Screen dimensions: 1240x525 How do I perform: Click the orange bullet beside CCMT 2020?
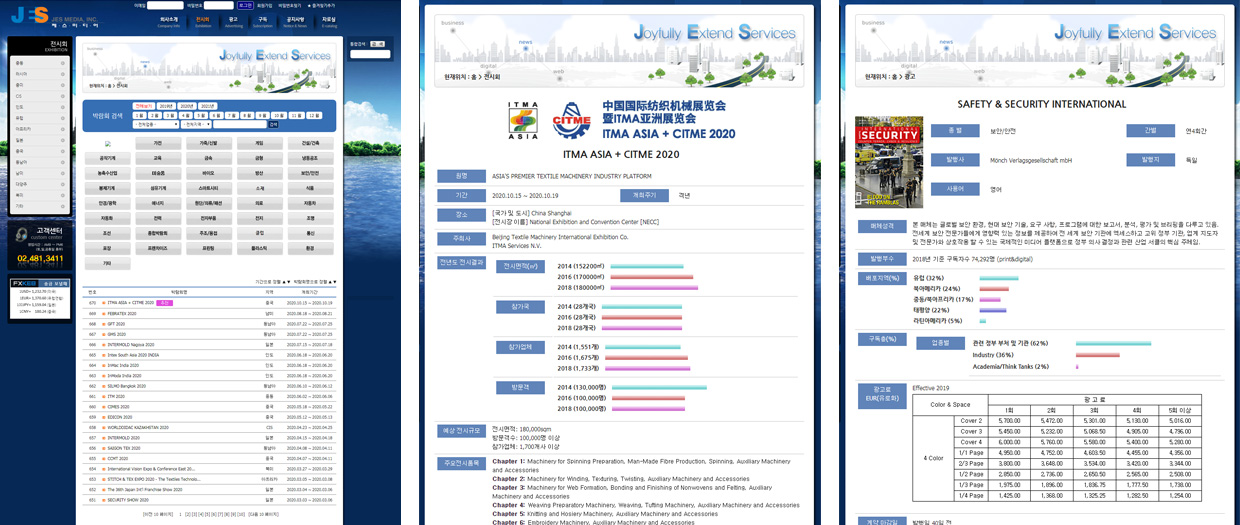pos(104,459)
